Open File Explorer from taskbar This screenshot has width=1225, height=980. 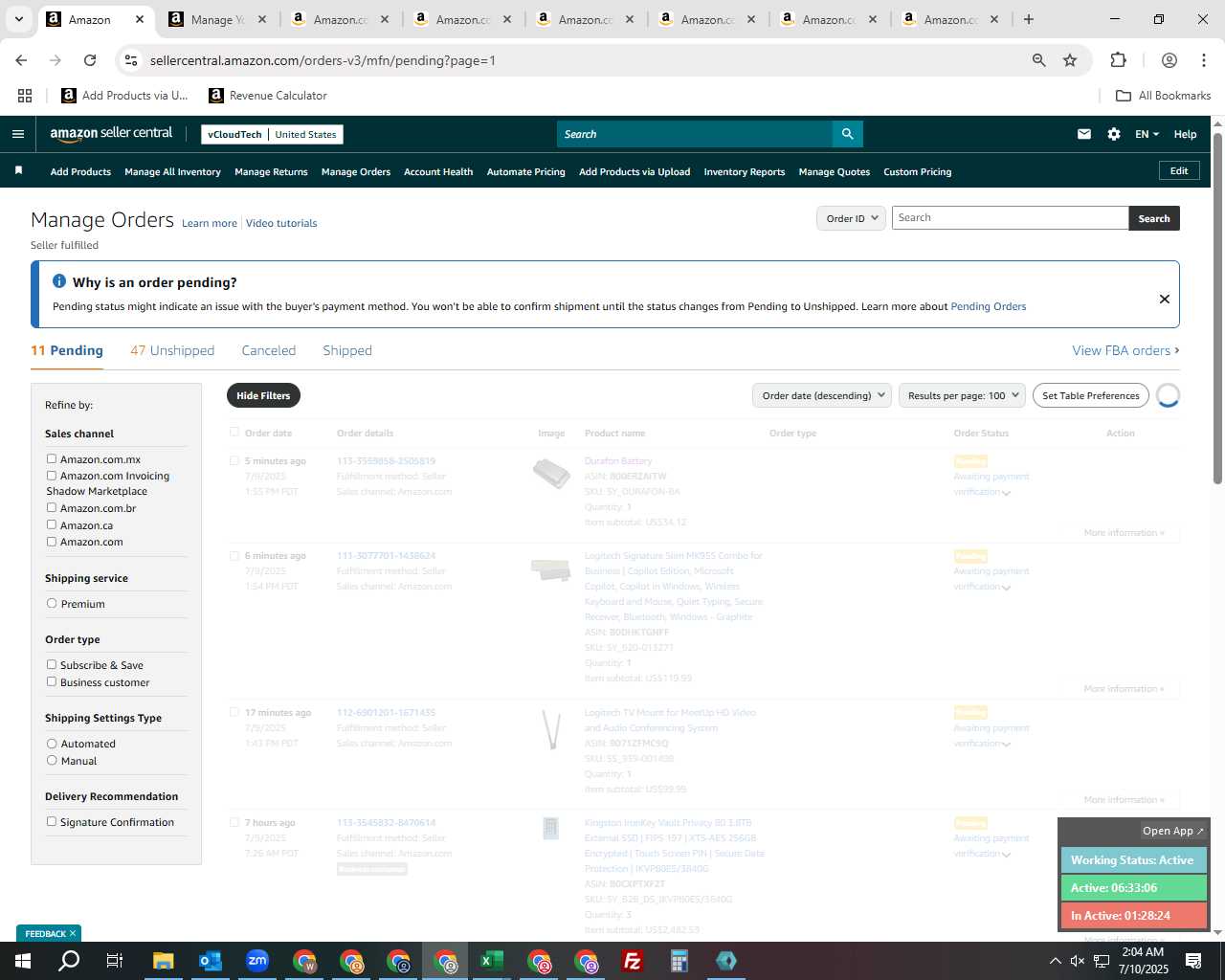pos(164,961)
